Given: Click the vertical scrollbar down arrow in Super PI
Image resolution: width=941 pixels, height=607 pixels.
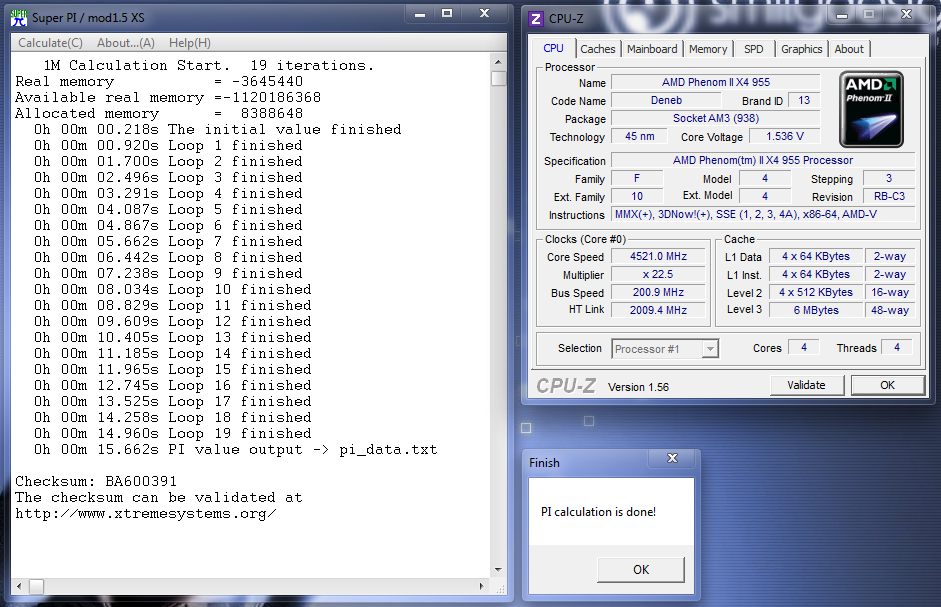Looking at the screenshot, I should point(498,569).
